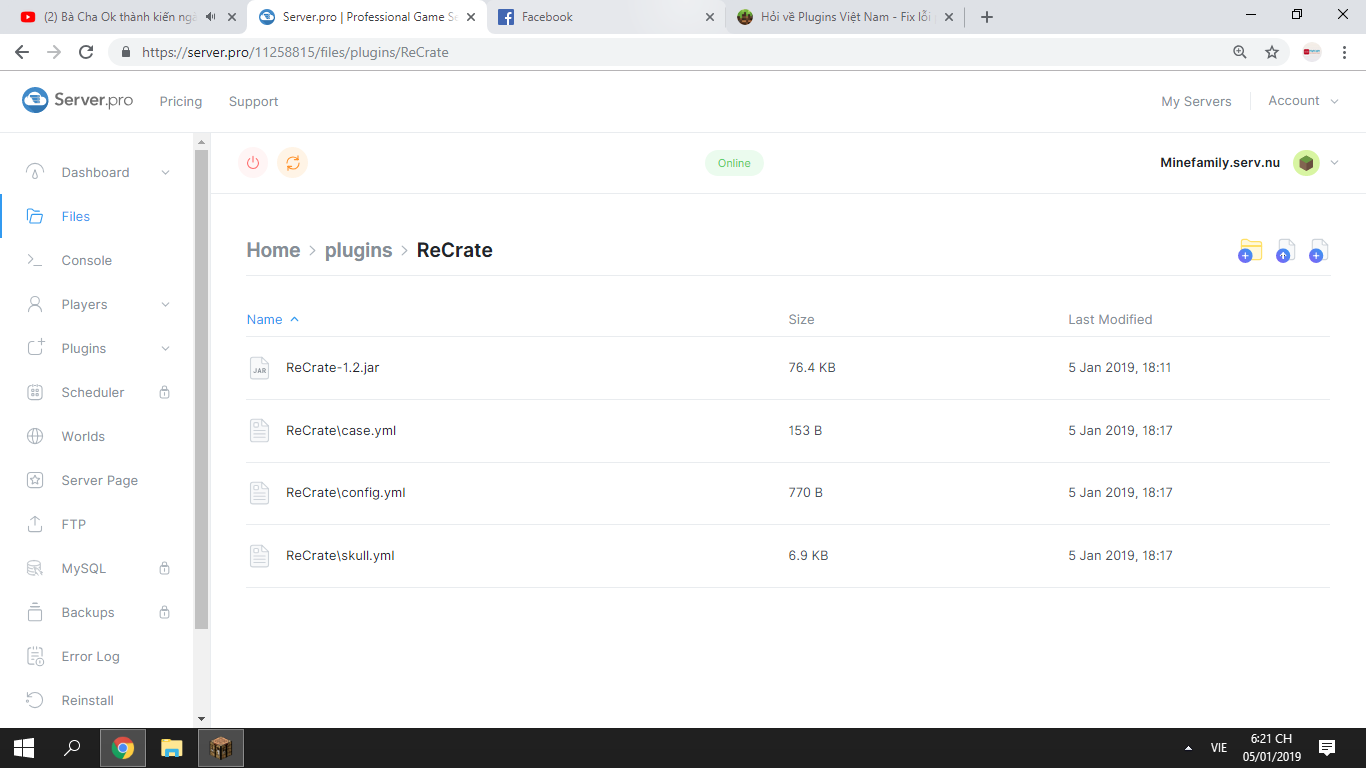Image resolution: width=1366 pixels, height=768 pixels.
Task: Click the browser address bar URL
Action: pos(295,52)
